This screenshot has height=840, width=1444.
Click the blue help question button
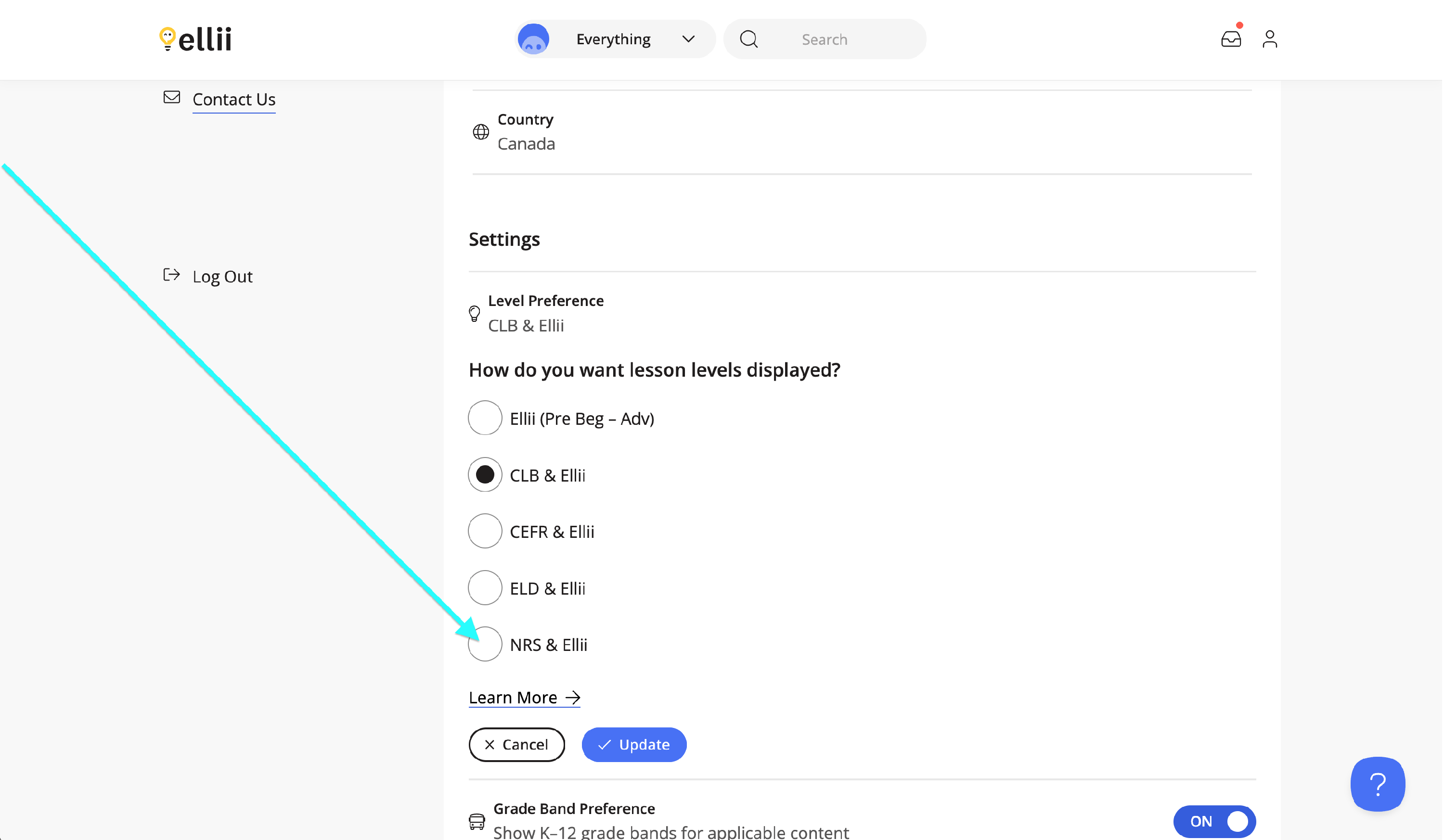[1379, 785]
